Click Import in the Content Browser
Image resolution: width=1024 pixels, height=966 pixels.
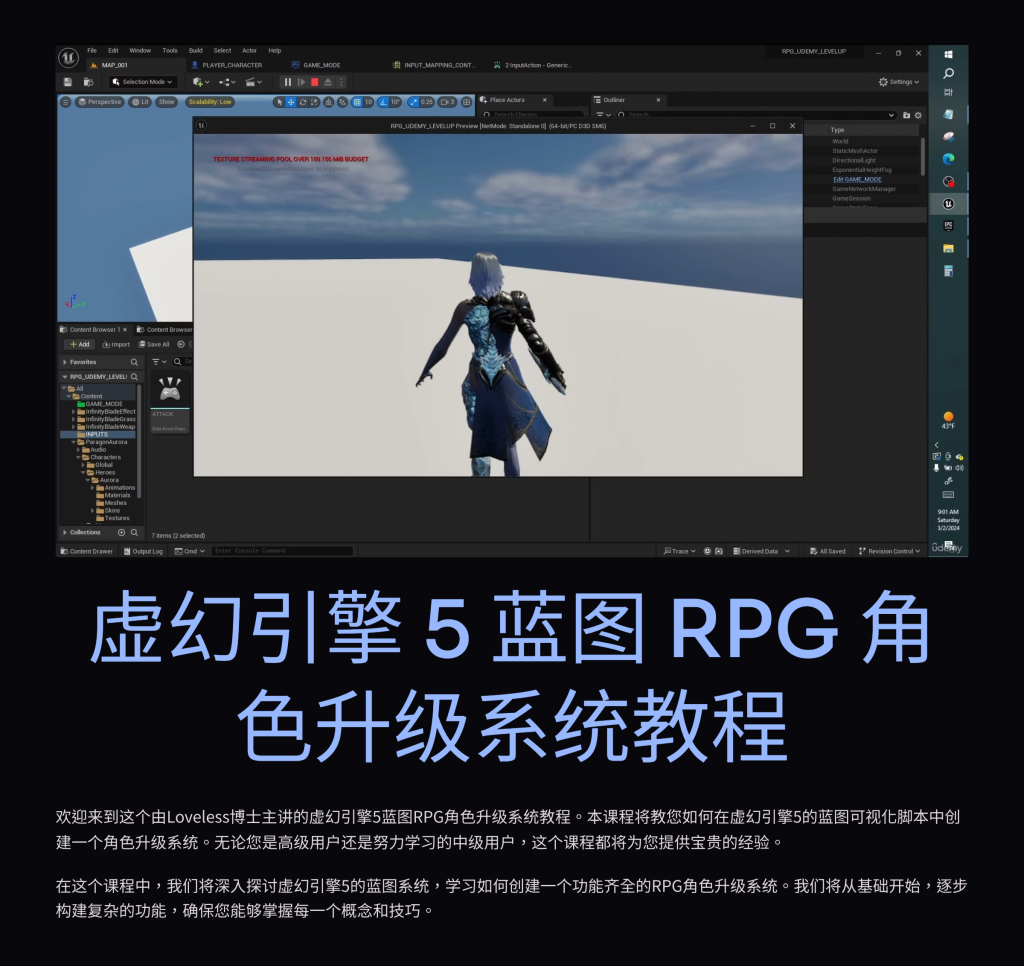click(x=116, y=345)
